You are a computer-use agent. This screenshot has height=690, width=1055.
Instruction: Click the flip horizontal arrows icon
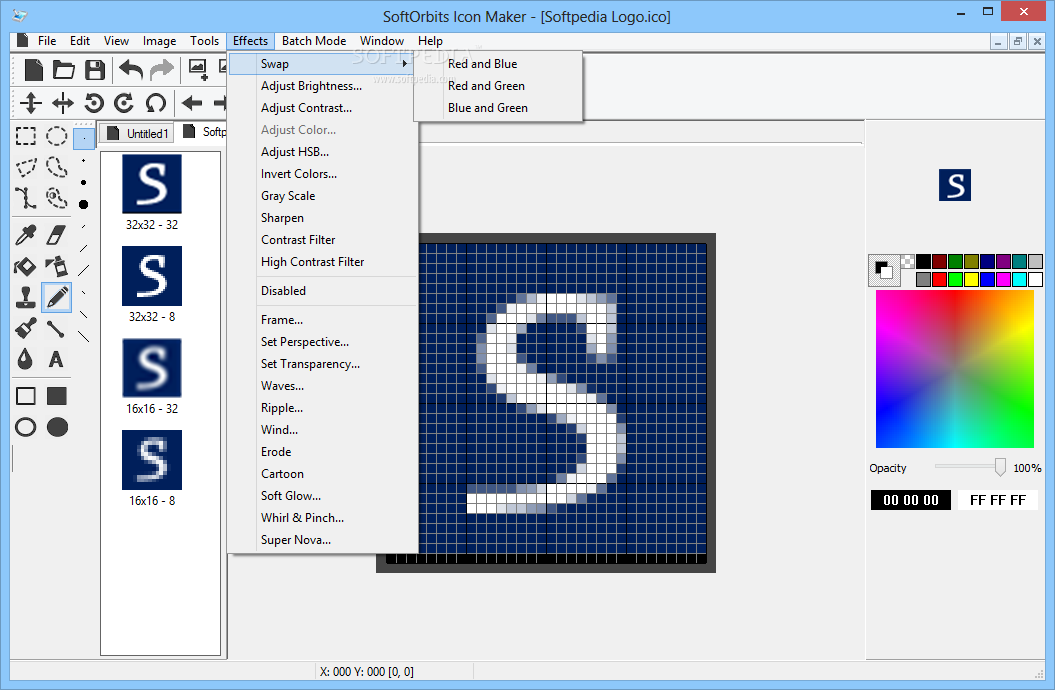63,103
